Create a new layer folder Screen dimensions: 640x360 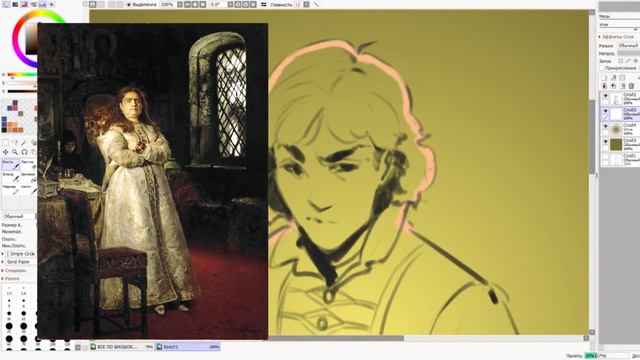coord(622,78)
